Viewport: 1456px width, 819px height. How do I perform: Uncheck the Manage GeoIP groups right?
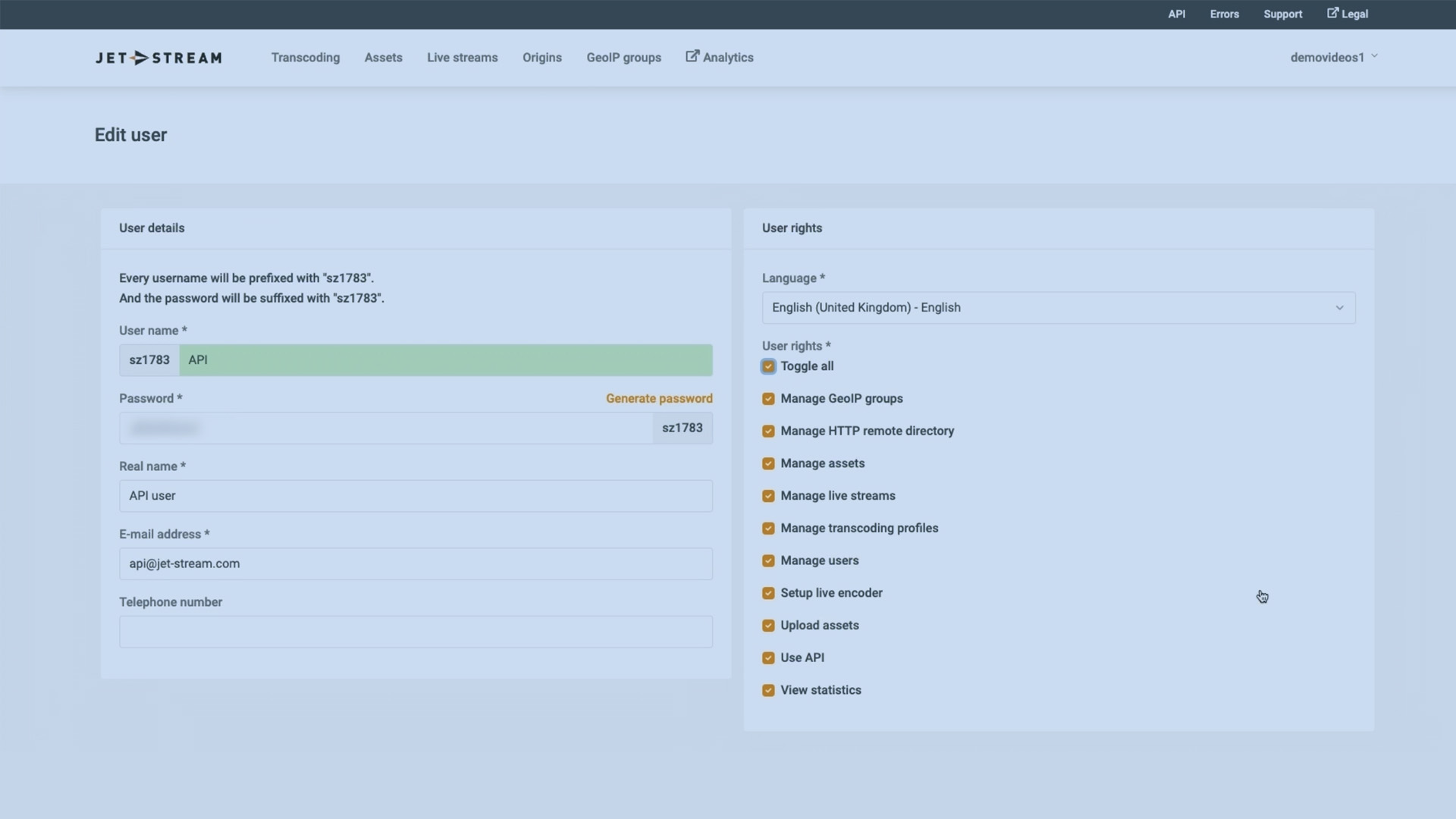pyautogui.click(x=768, y=398)
